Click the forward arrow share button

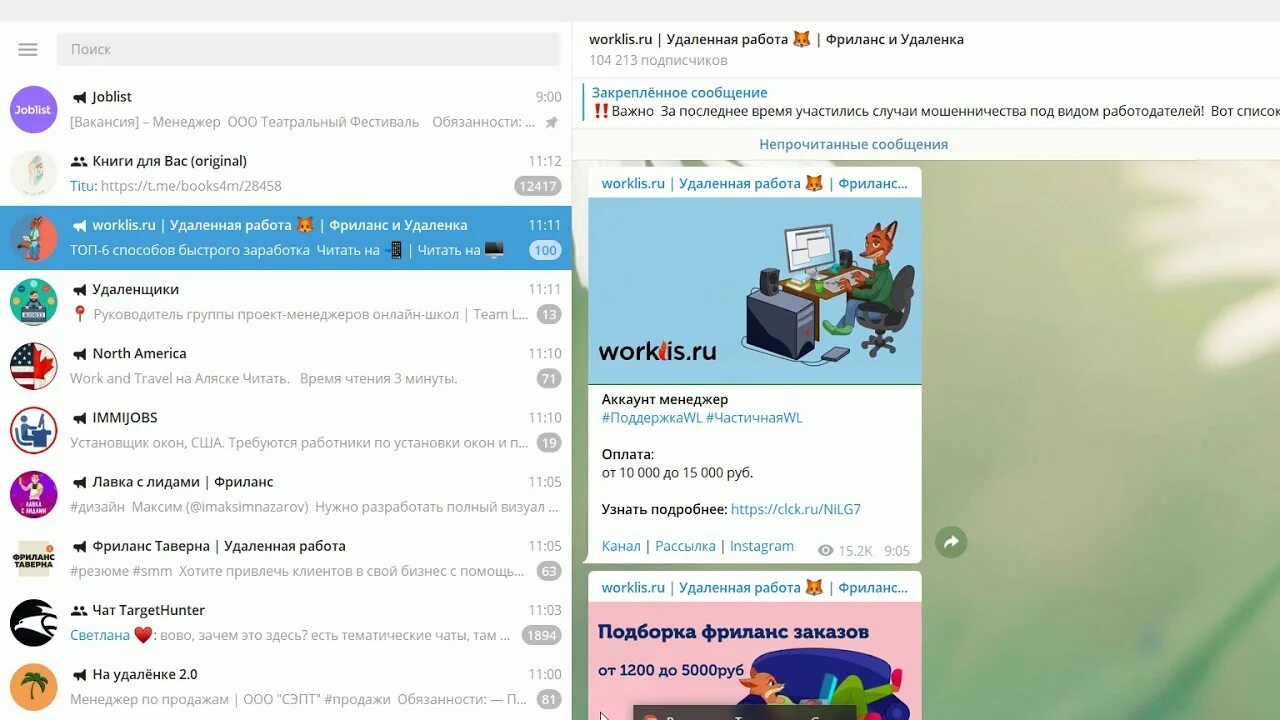(951, 542)
